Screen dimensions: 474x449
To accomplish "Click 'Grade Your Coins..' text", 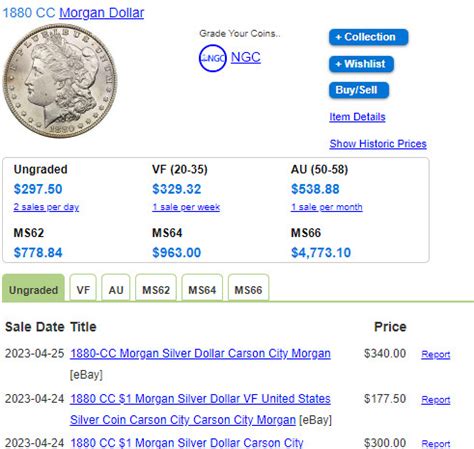I will click(240, 33).
